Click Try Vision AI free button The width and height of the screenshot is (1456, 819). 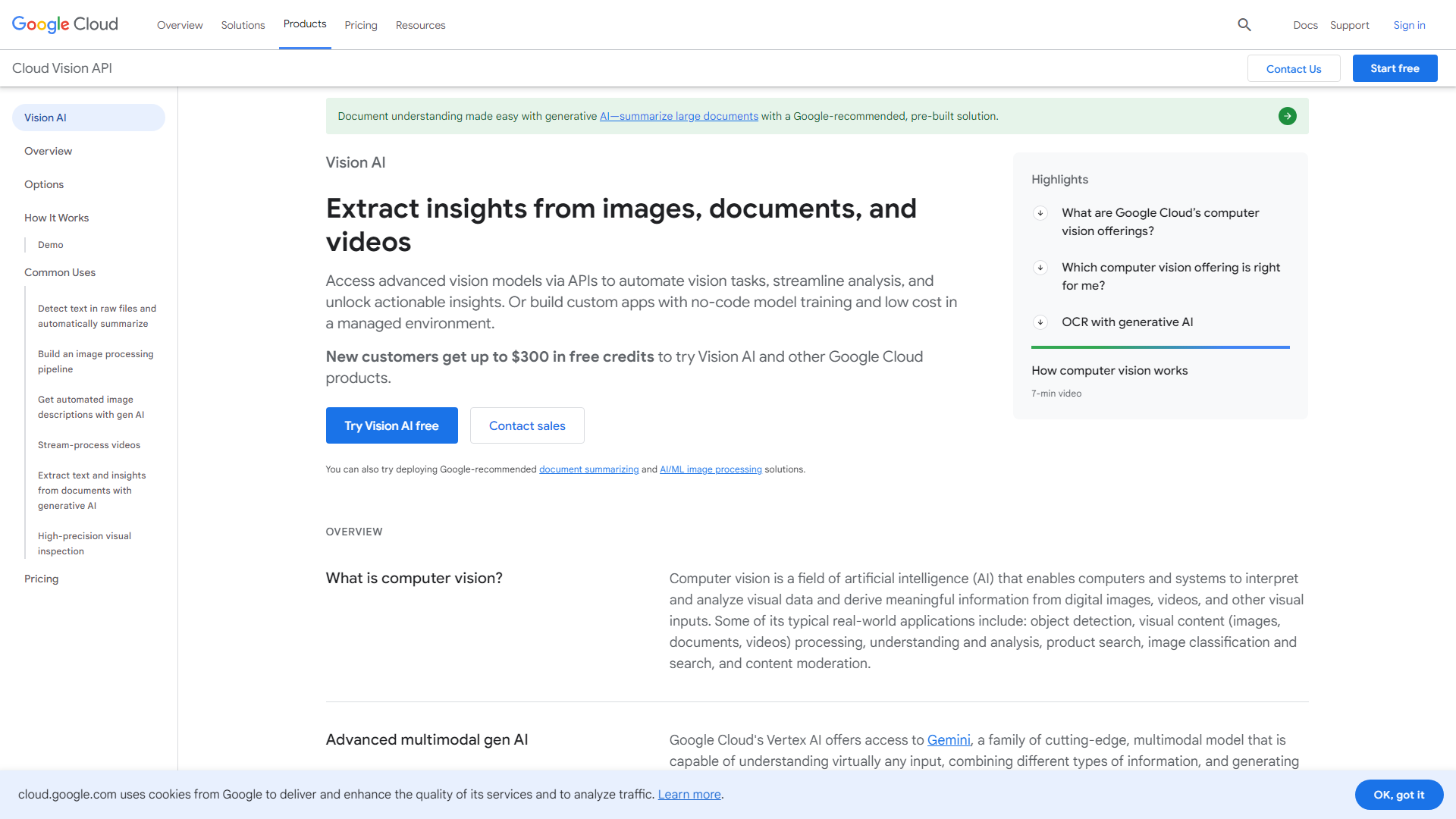click(x=392, y=425)
